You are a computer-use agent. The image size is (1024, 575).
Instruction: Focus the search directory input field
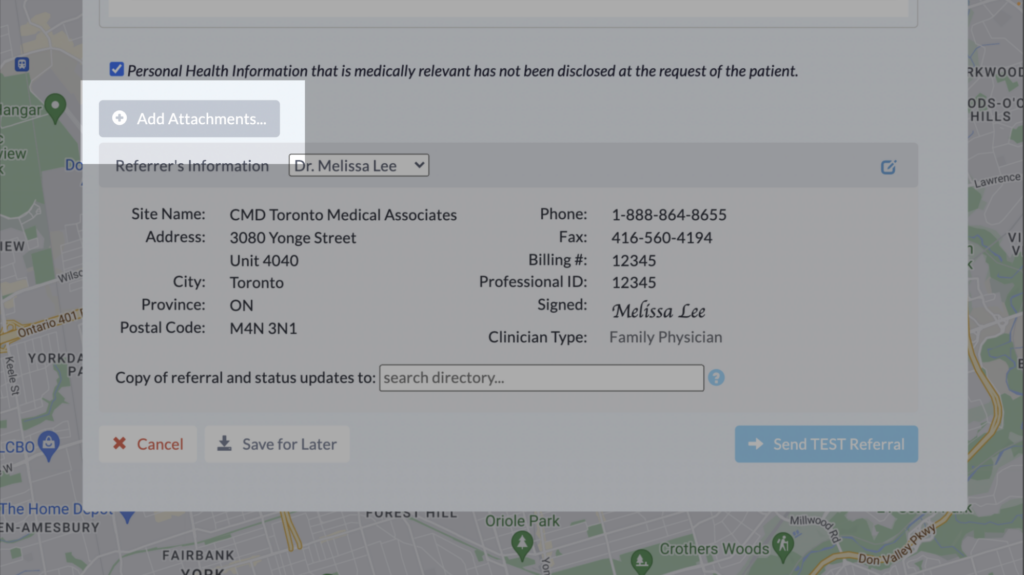(541, 378)
